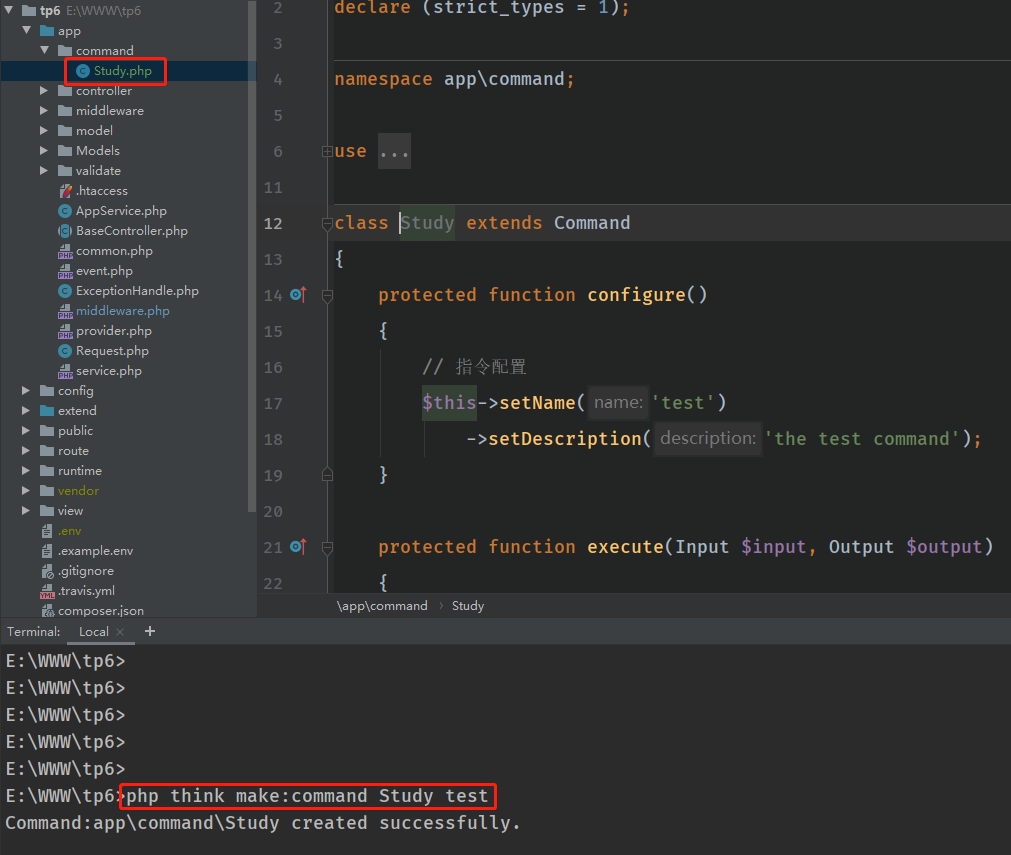Click the Study breadcrumb
Image resolution: width=1011 pixels, height=855 pixels.
point(468,606)
